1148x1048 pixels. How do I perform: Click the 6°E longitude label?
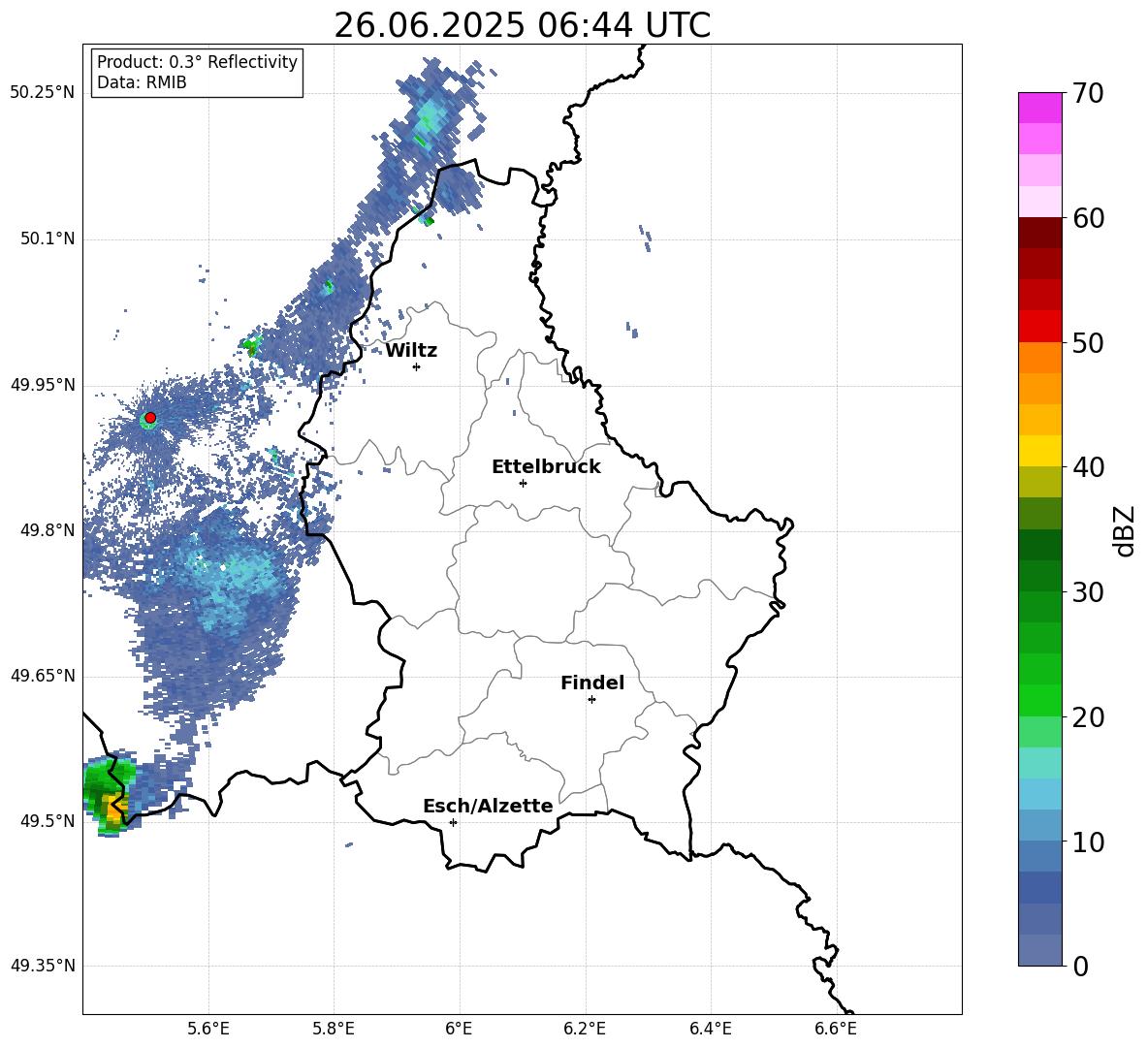[459, 1030]
